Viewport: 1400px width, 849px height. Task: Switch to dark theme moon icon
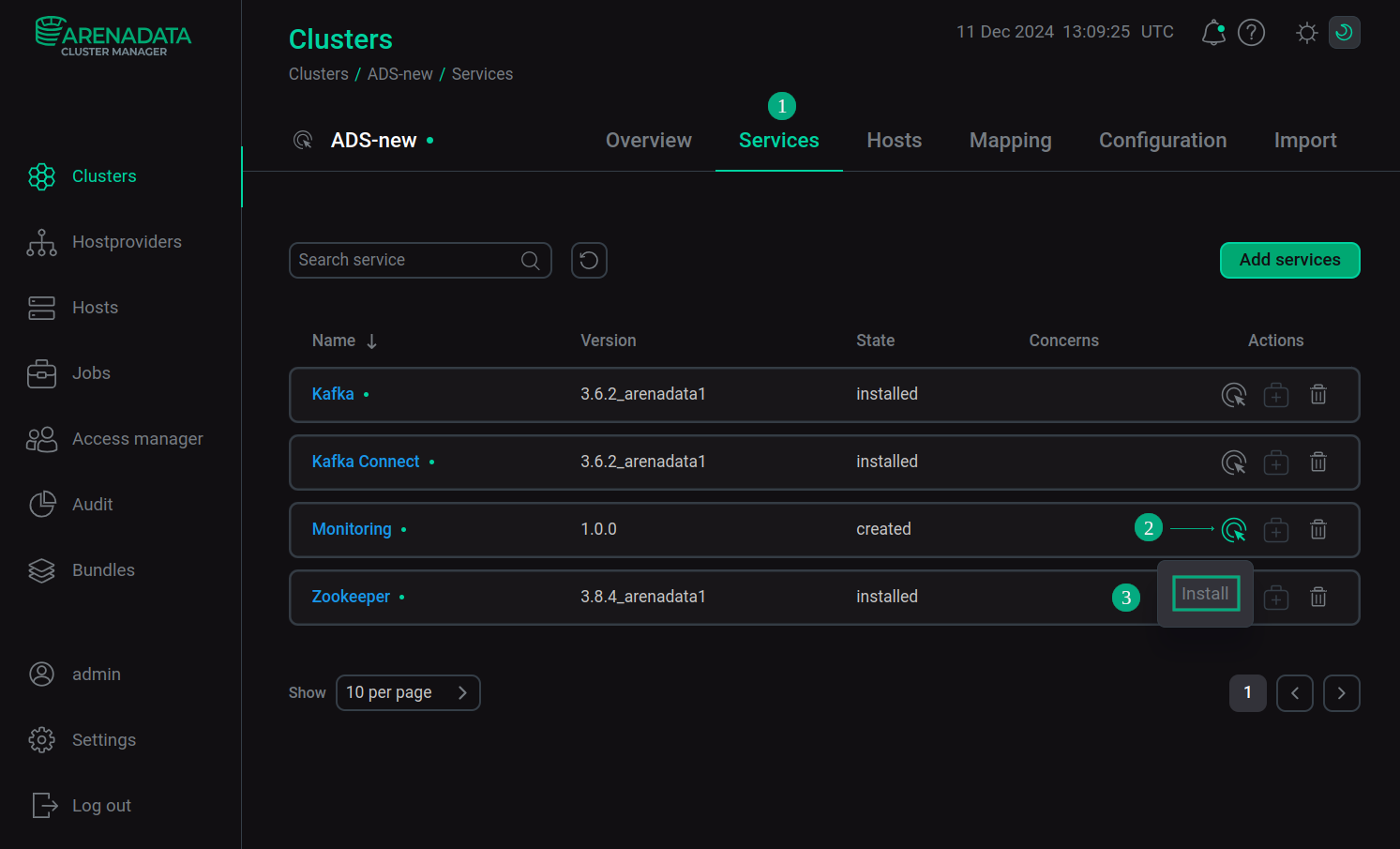1345,33
